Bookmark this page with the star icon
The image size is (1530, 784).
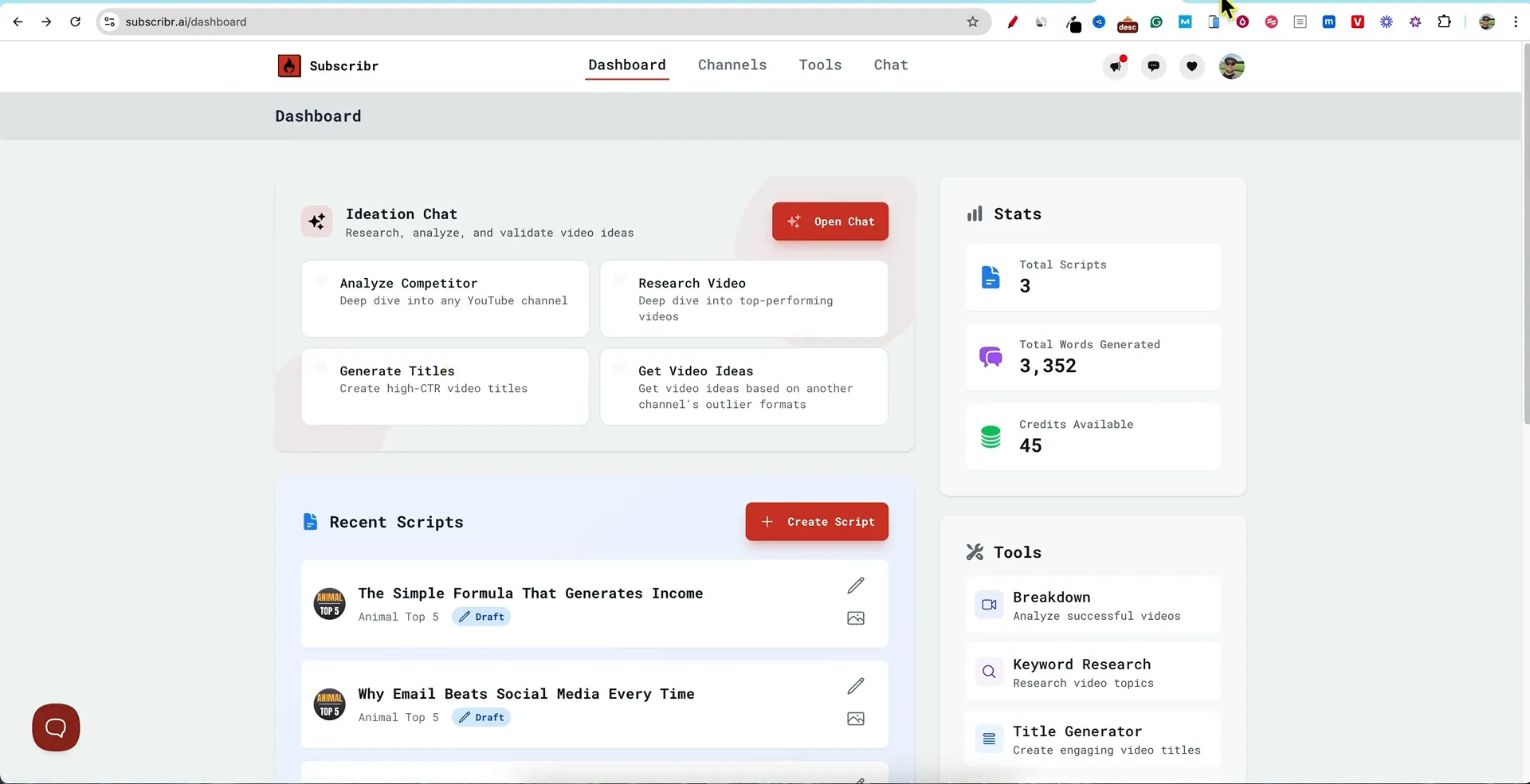point(972,22)
